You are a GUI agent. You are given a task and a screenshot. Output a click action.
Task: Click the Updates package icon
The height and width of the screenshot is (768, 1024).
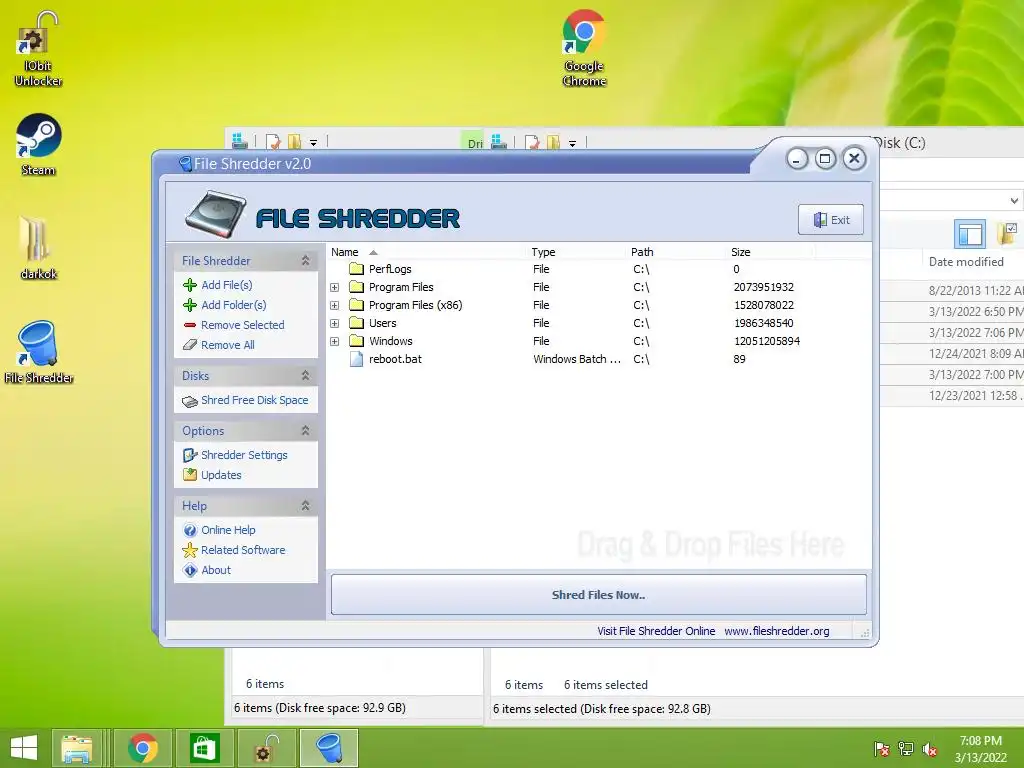pyautogui.click(x=189, y=475)
